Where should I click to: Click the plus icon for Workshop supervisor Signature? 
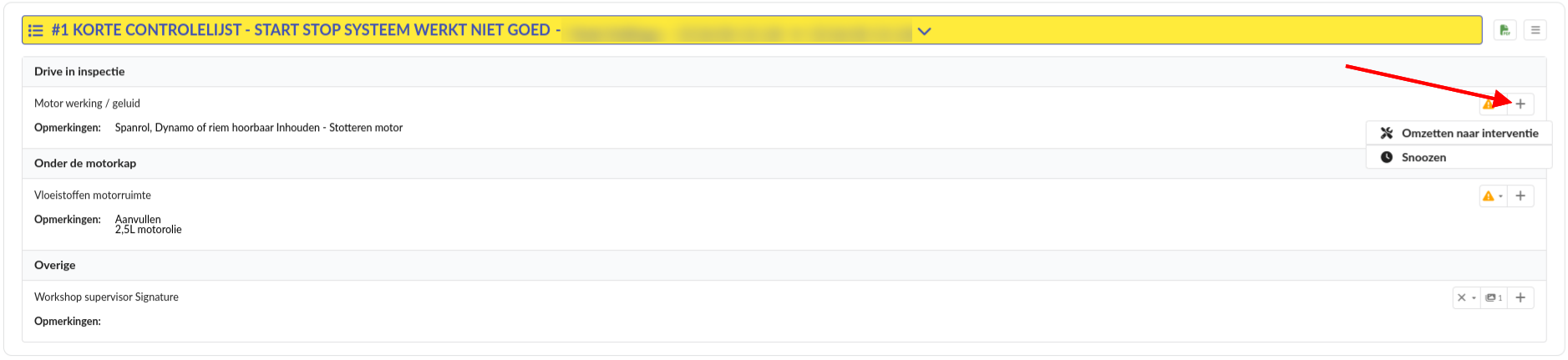[1520, 298]
